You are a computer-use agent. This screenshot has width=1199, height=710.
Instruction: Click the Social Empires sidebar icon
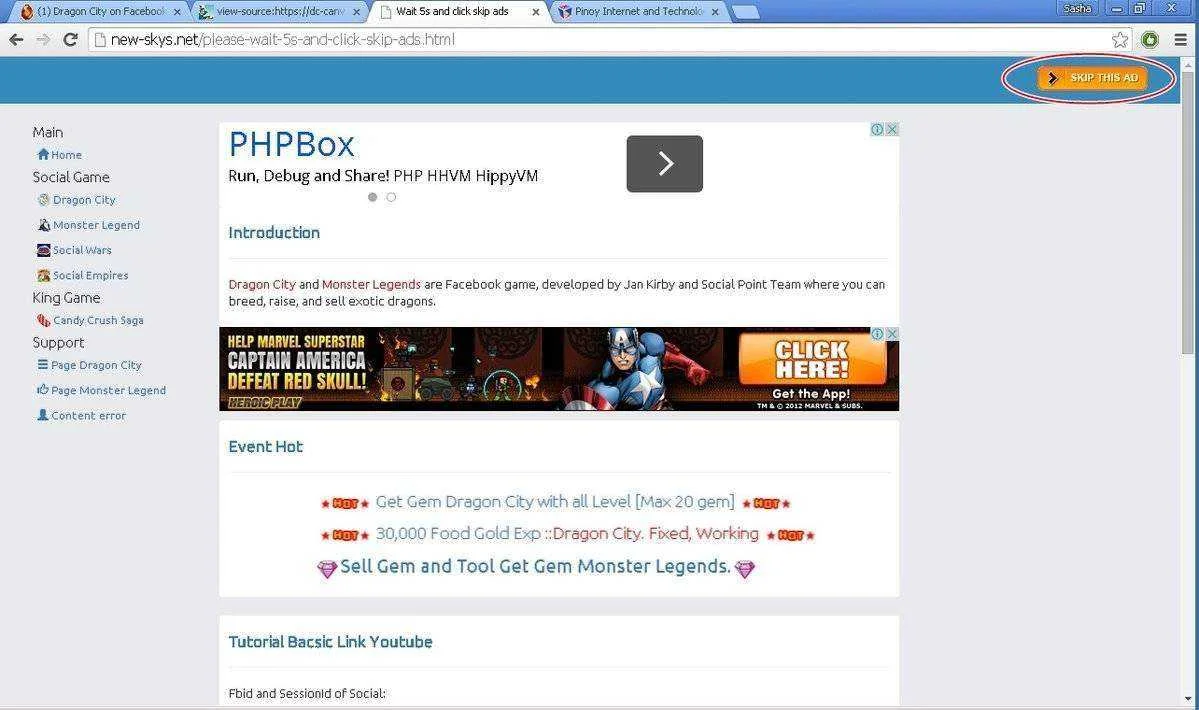pyautogui.click(x=44, y=275)
